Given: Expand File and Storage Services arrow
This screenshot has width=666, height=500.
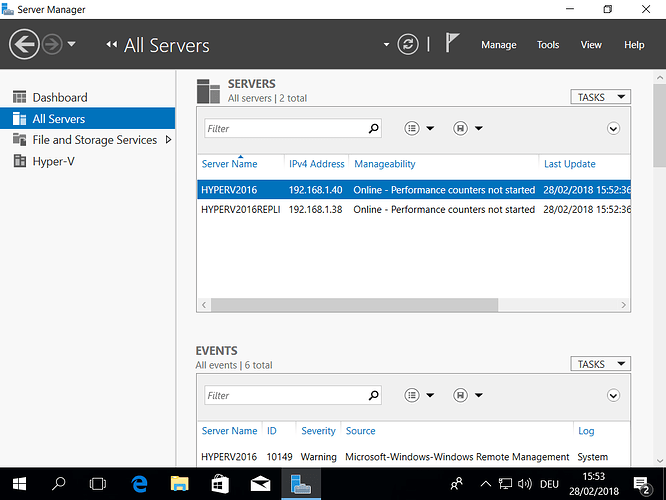Looking at the screenshot, I should click(168, 140).
